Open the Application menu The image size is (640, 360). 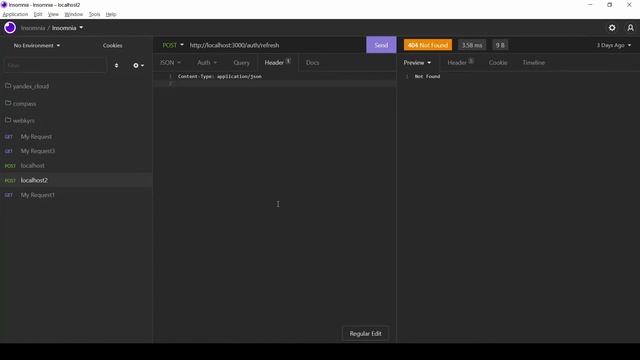coord(15,14)
